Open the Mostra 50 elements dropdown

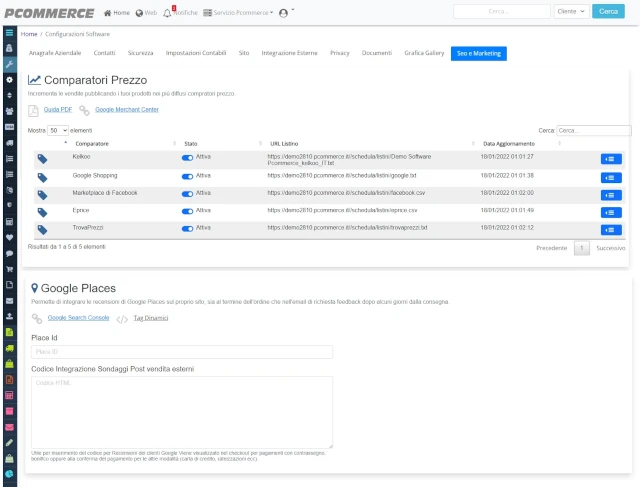pos(58,131)
